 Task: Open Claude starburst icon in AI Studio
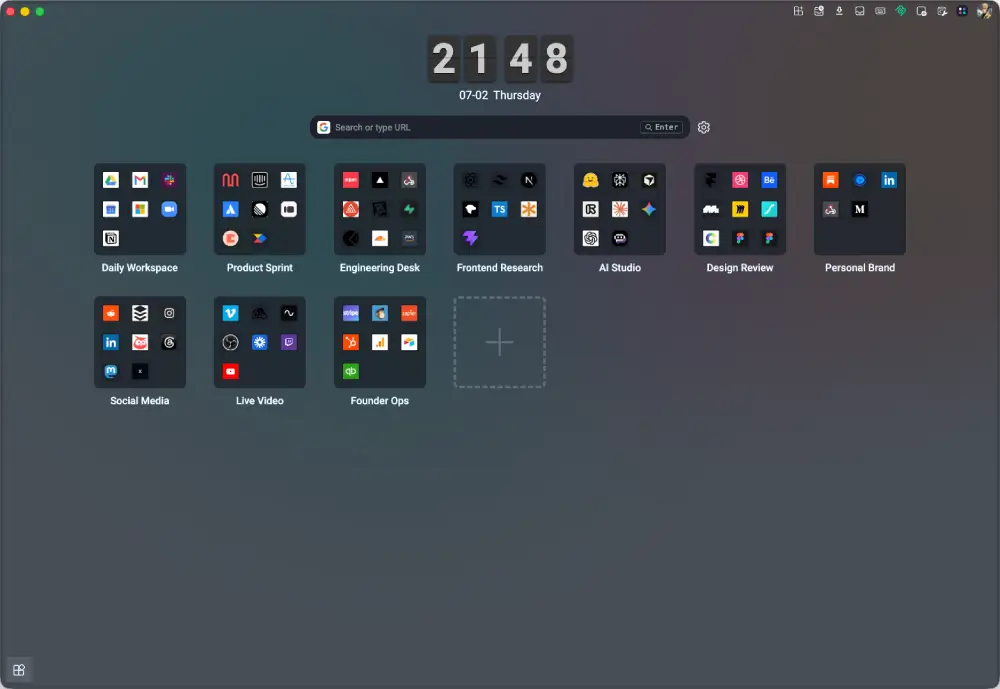point(620,209)
